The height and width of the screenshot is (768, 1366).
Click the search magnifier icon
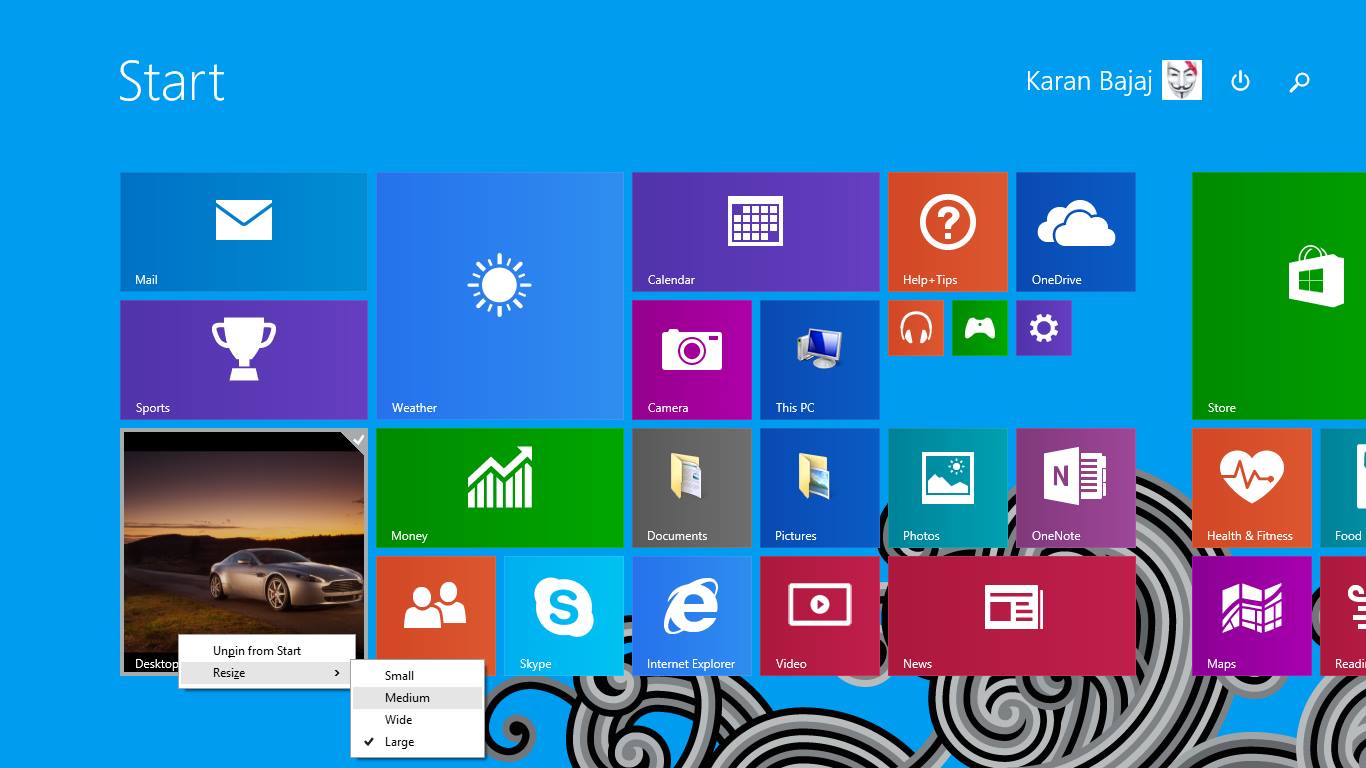tap(1299, 82)
